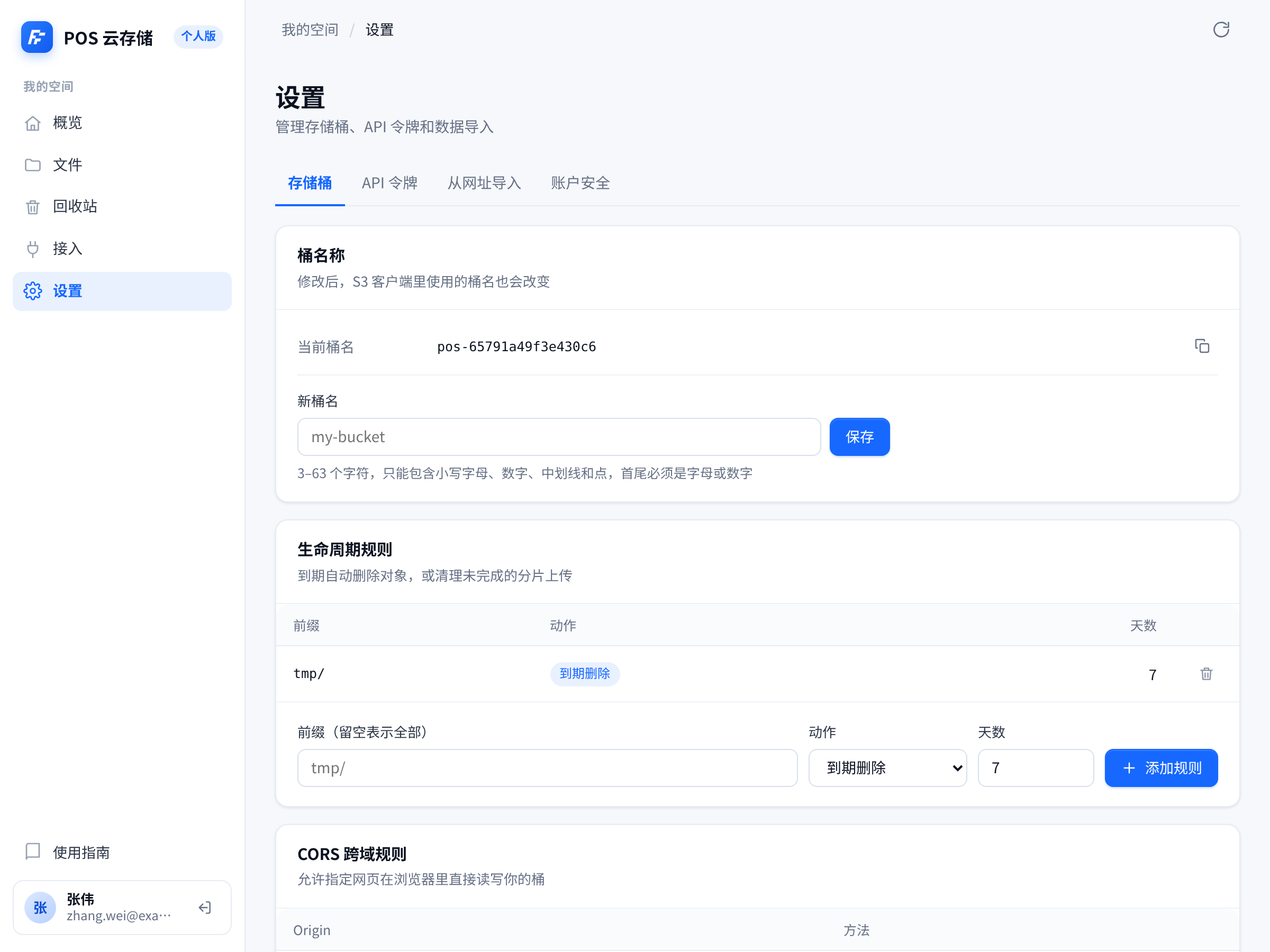Click the 设置 breadcrumb text
Viewport: 1270px width, 952px height.
tap(379, 30)
